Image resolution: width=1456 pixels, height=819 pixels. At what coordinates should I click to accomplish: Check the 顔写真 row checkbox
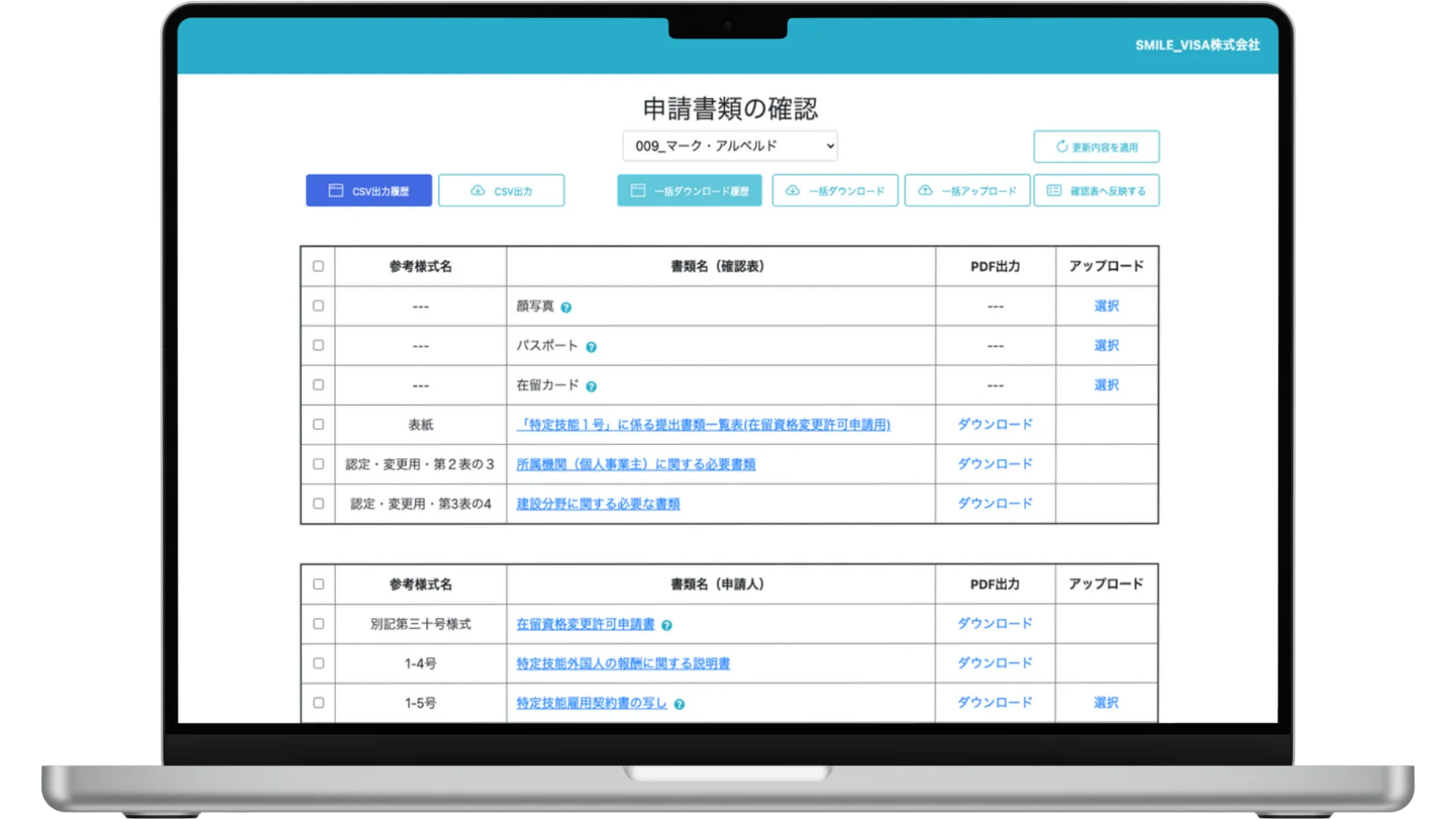click(x=318, y=306)
